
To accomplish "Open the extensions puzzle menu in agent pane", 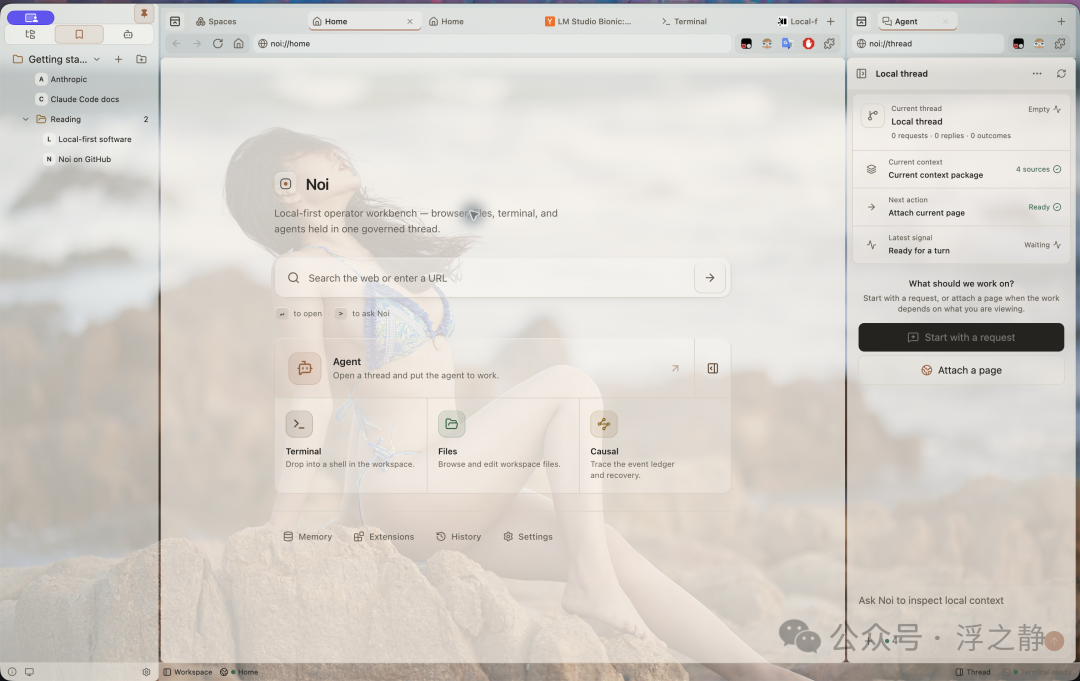I will coord(1060,43).
